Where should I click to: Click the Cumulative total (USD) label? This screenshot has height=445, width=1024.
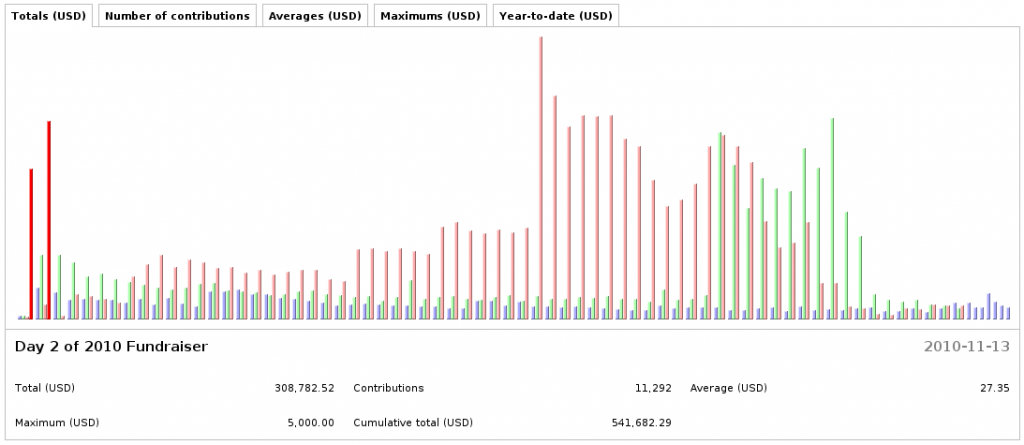412,422
